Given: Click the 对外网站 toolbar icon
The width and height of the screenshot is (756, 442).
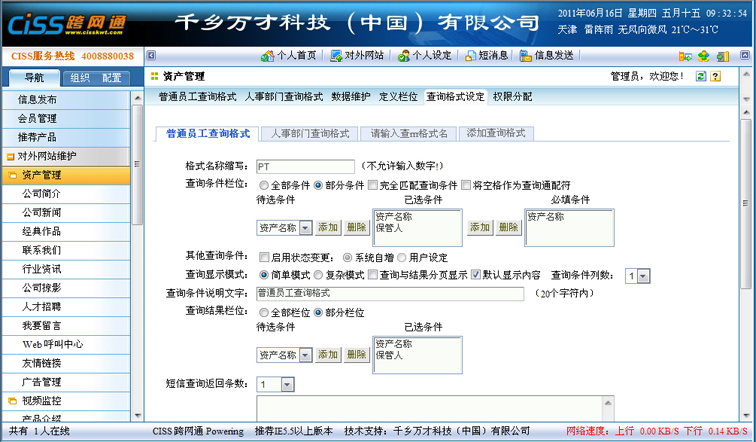Looking at the screenshot, I should coord(336,56).
